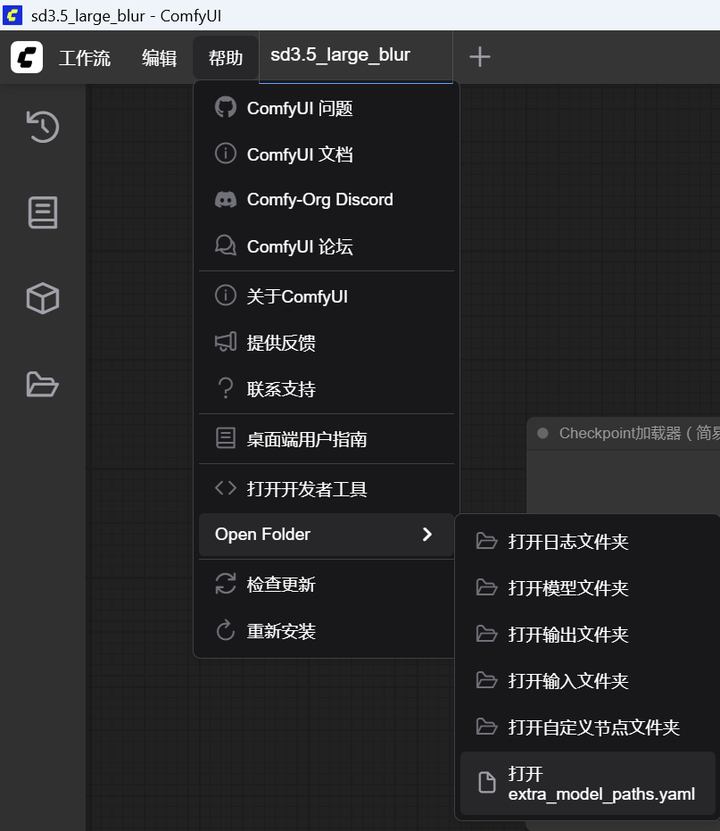Click the folder icon beside 打开输出文件夹
Screen dimensions: 720x831
486,634
